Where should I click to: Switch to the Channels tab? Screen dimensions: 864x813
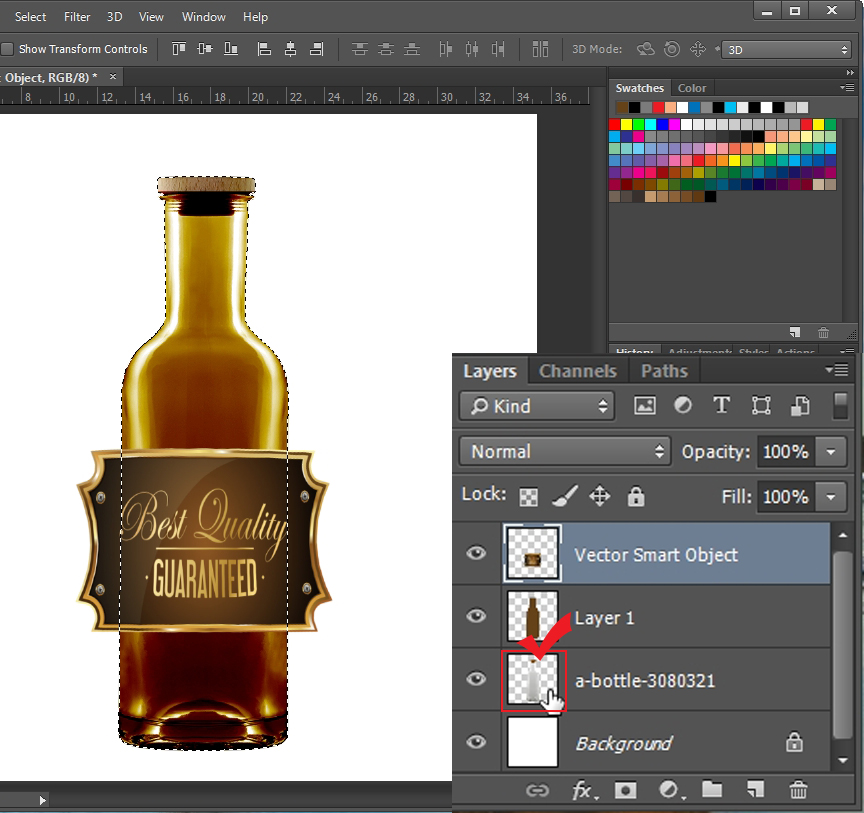[577, 371]
